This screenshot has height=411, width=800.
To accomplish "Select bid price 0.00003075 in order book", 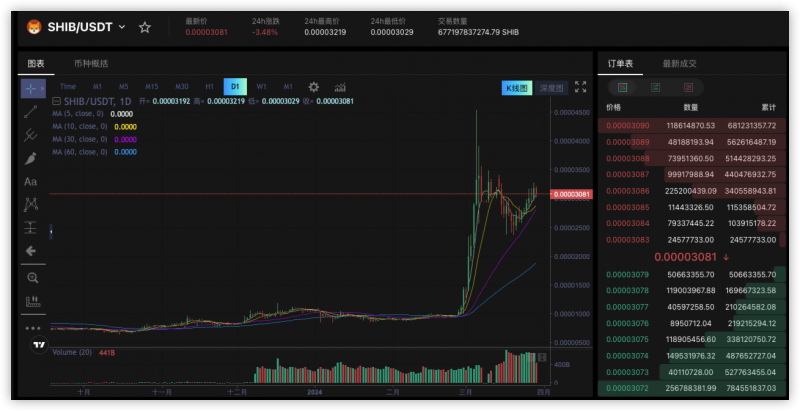I will pyautogui.click(x=628, y=339).
